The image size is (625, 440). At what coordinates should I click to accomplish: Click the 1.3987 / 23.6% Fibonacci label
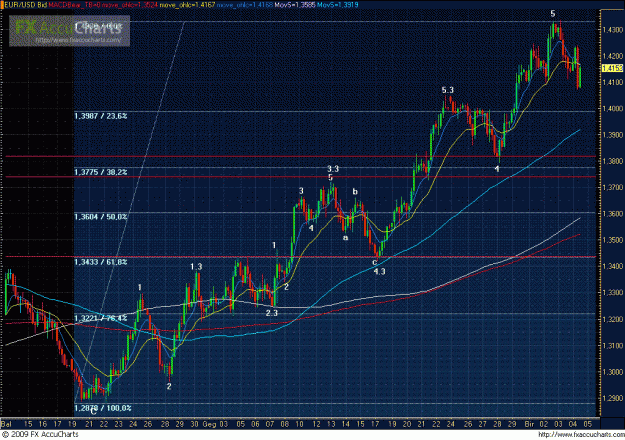click(100, 116)
